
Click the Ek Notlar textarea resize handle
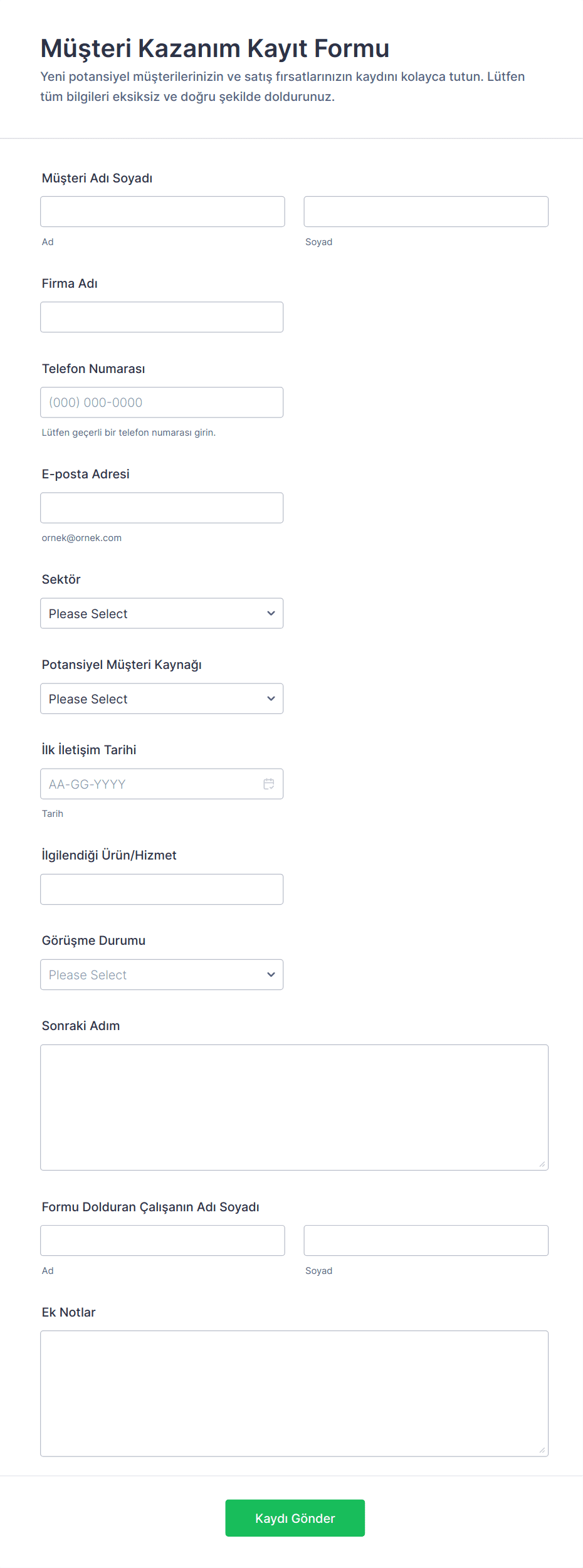[542, 1450]
